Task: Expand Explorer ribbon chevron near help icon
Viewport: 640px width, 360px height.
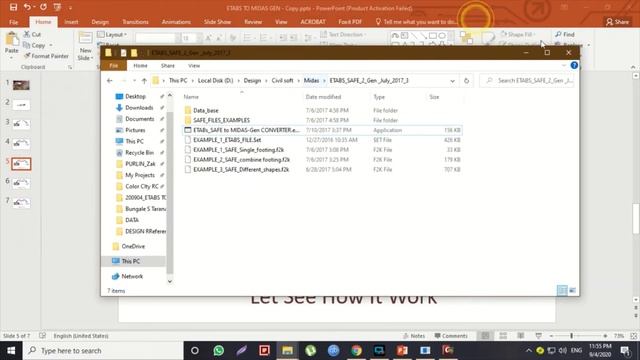Action: pyautogui.click(x=564, y=65)
